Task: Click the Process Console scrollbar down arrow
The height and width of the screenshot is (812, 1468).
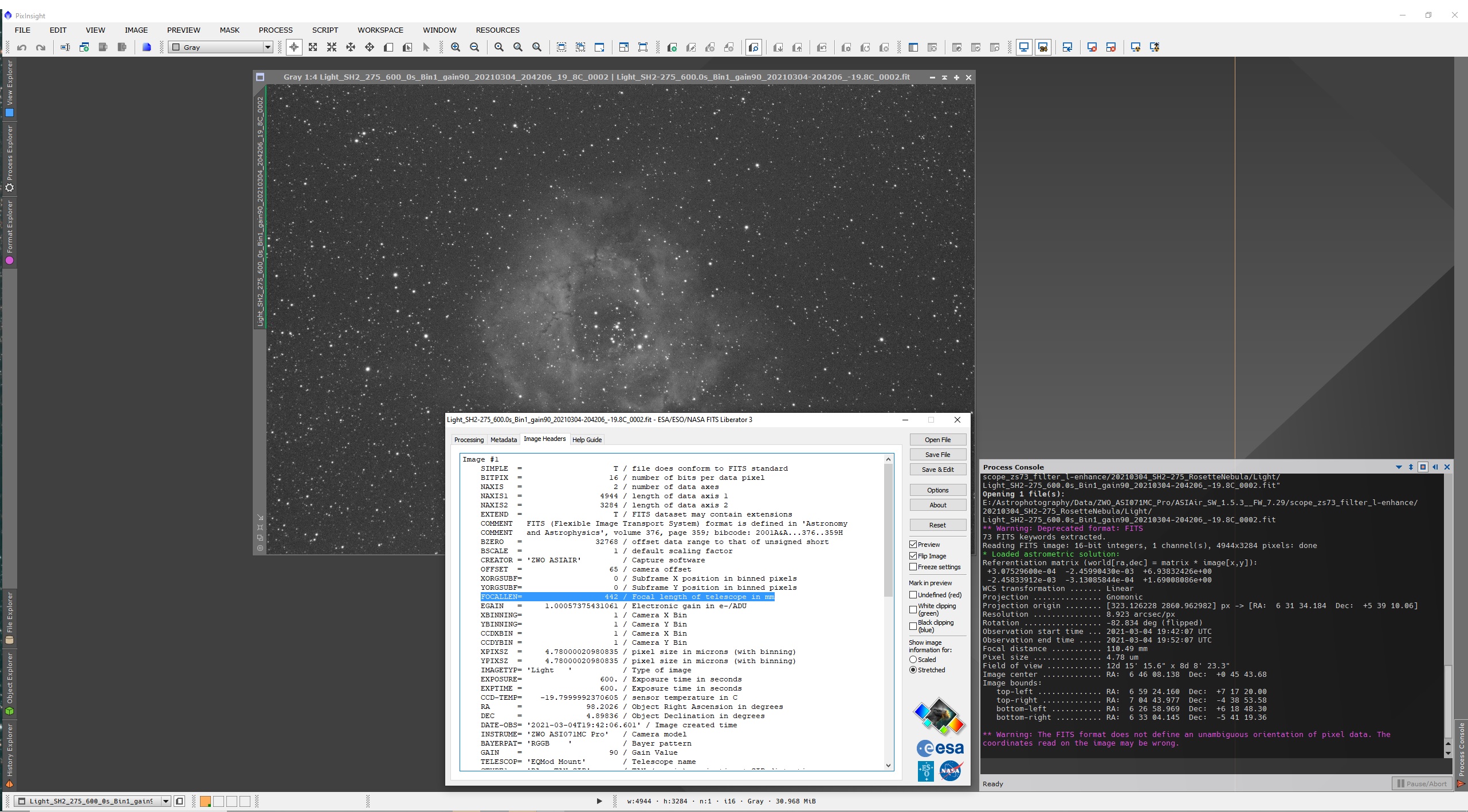Action: pos(1448,754)
